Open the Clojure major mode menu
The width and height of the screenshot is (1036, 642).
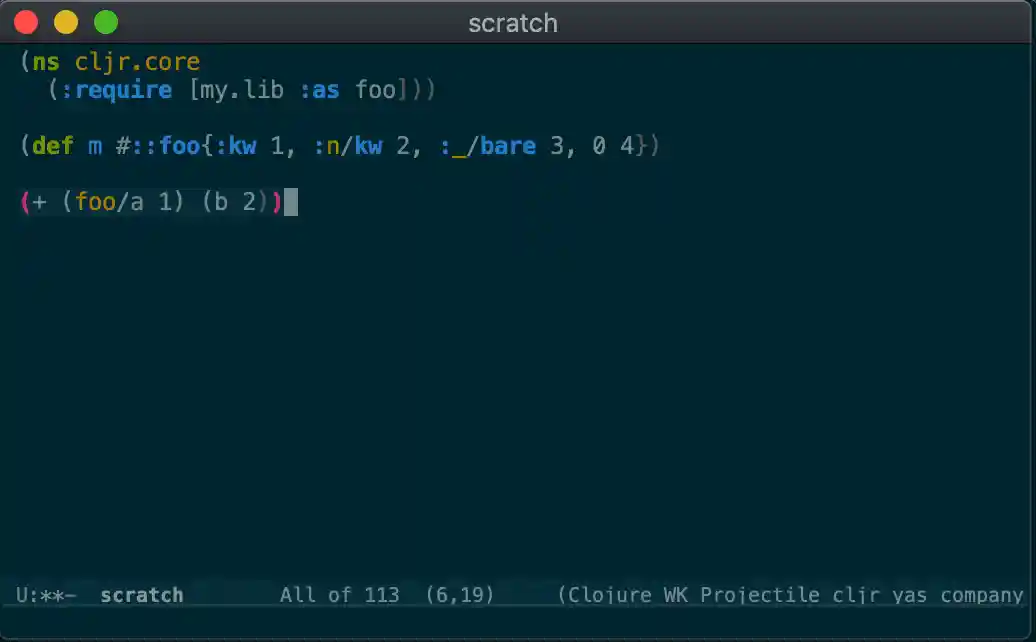coord(612,595)
